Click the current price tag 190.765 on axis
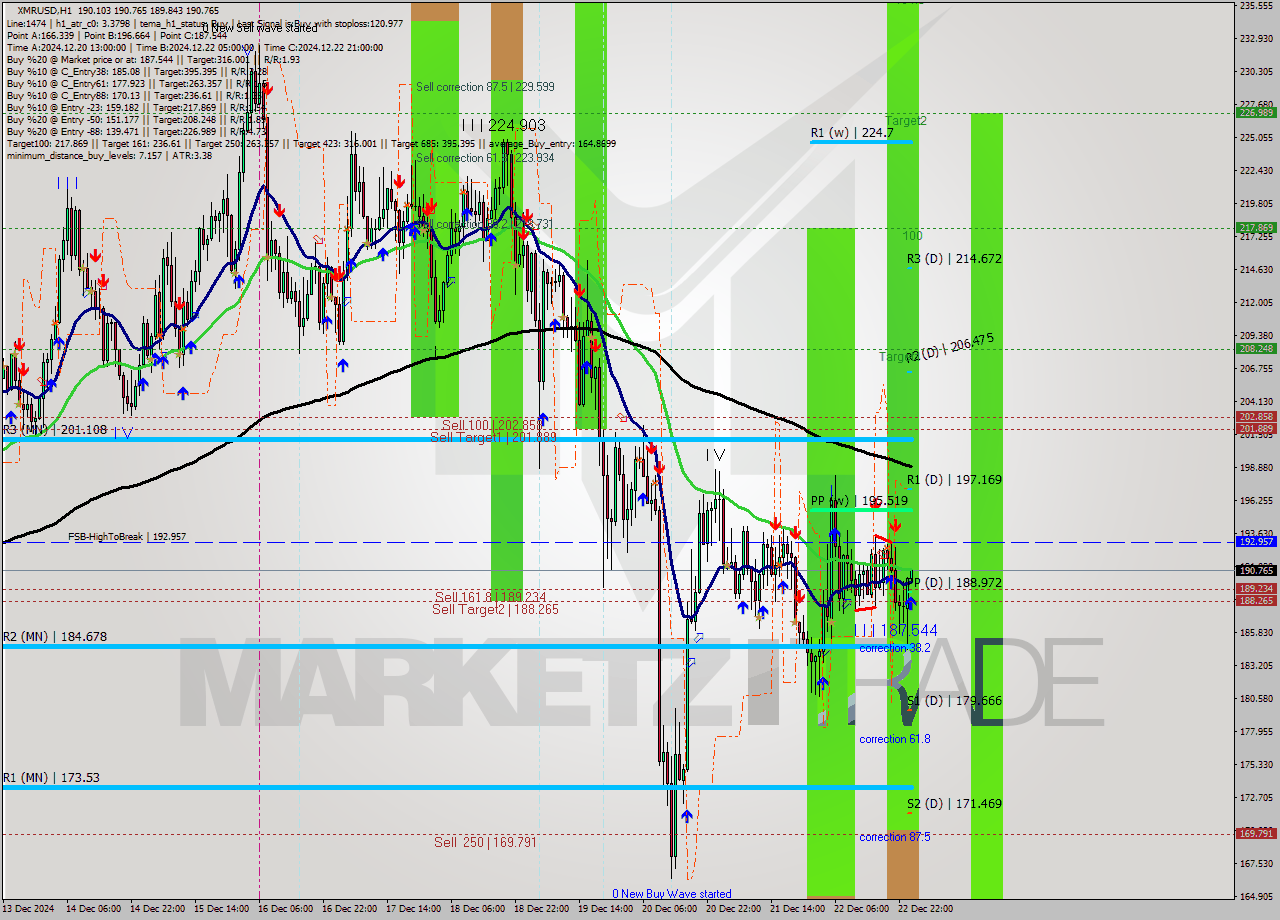Viewport: 1280px width, 920px height. pyautogui.click(x=1256, y=571)
